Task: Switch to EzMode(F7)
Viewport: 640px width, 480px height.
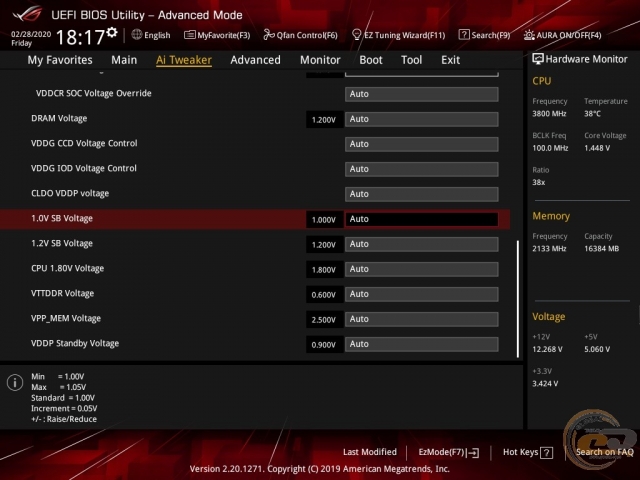Action: point(449,452)
